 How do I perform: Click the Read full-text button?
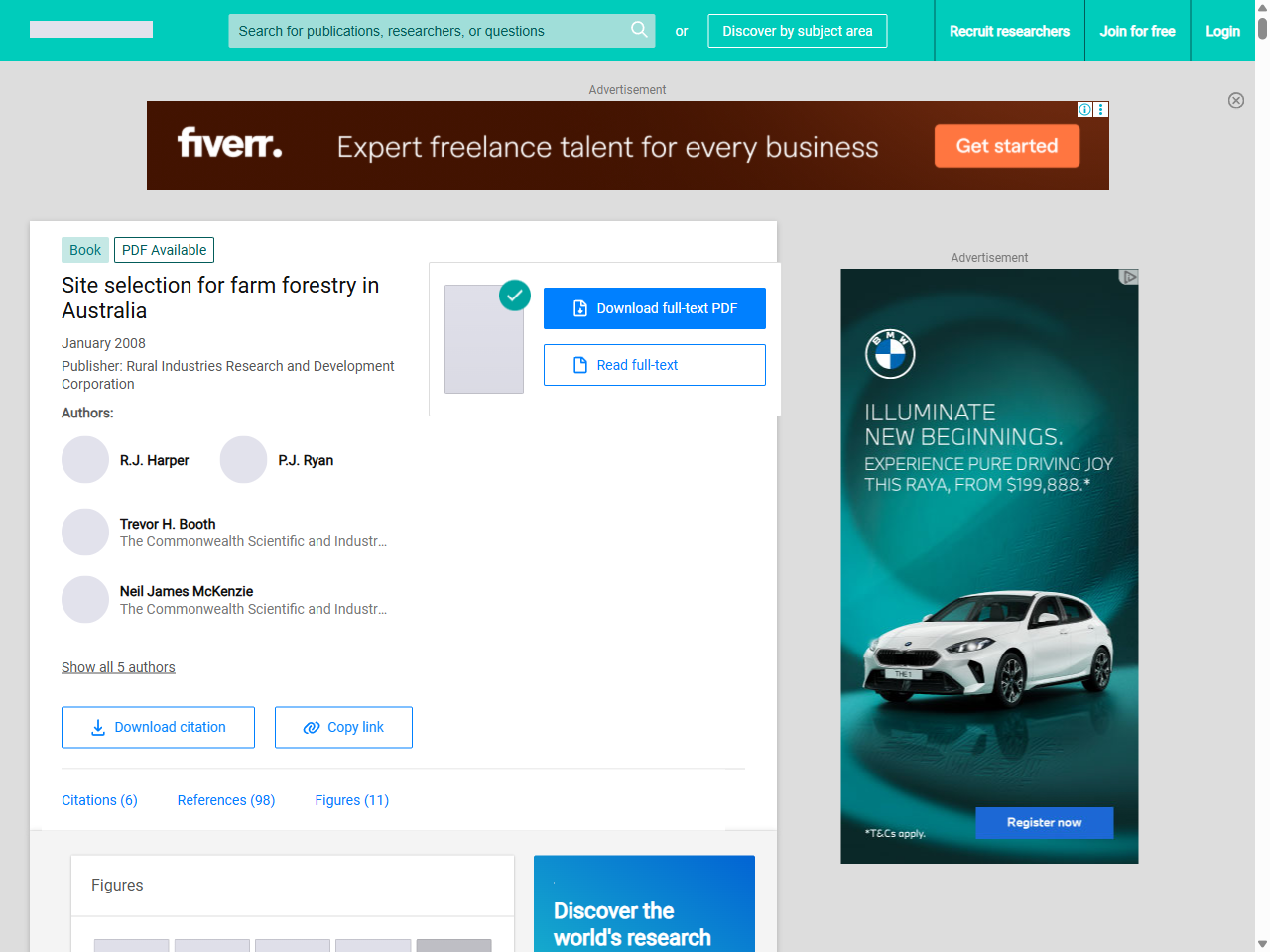tap(654, 365)
